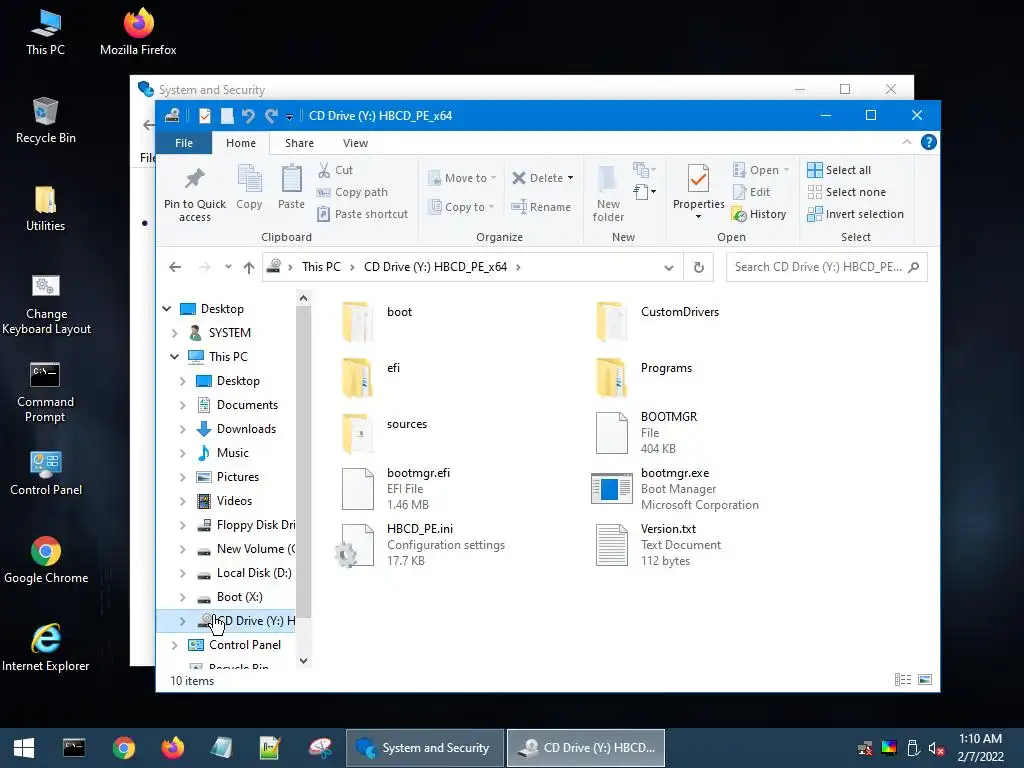Image resolution: width=1024 pixels, height=768 pixels.
Task: Open Google Chrome from the taskbar
Action: point(123,748)
